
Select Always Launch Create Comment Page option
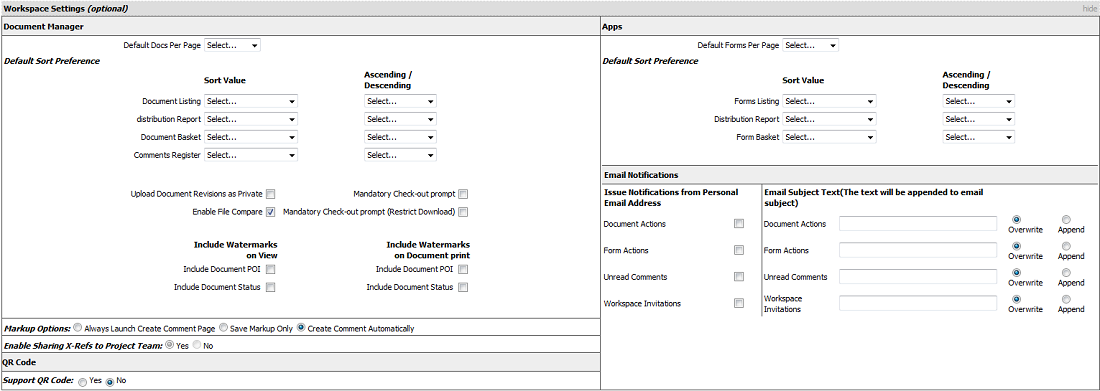(78, 328)
